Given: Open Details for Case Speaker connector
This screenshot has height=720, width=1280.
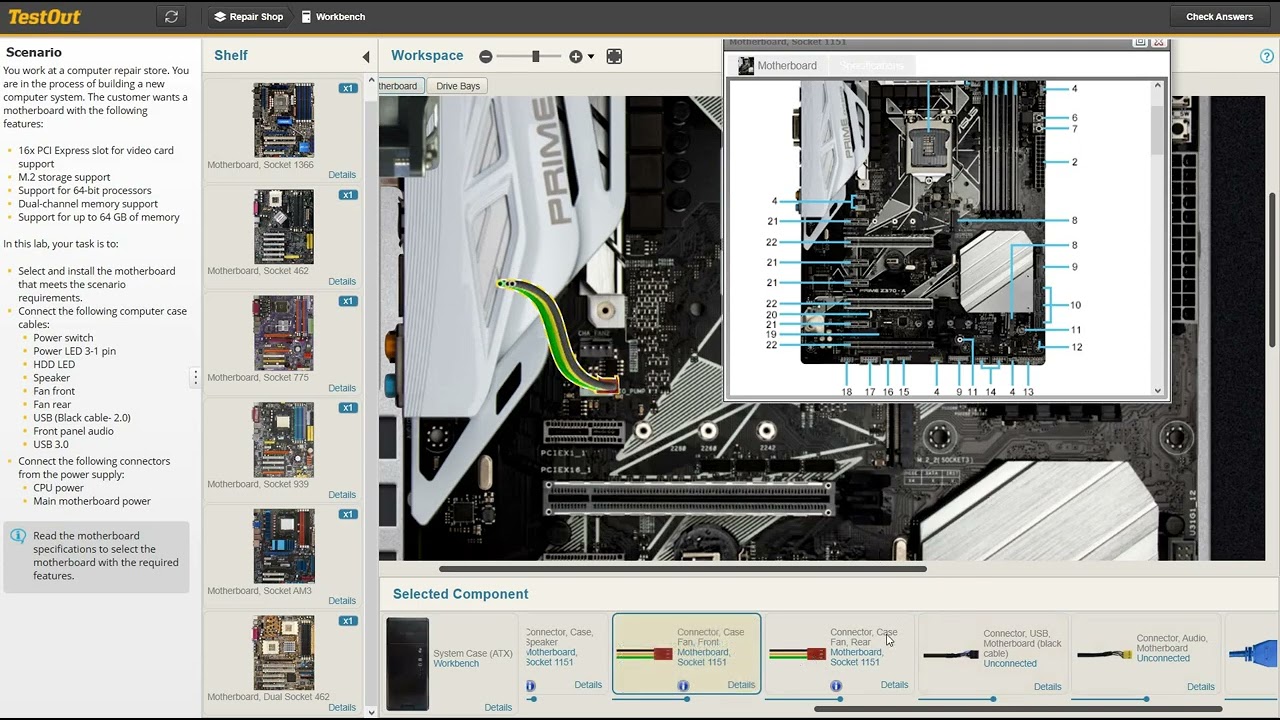Looking at the screenshot, I should click(x=588, y=685).
